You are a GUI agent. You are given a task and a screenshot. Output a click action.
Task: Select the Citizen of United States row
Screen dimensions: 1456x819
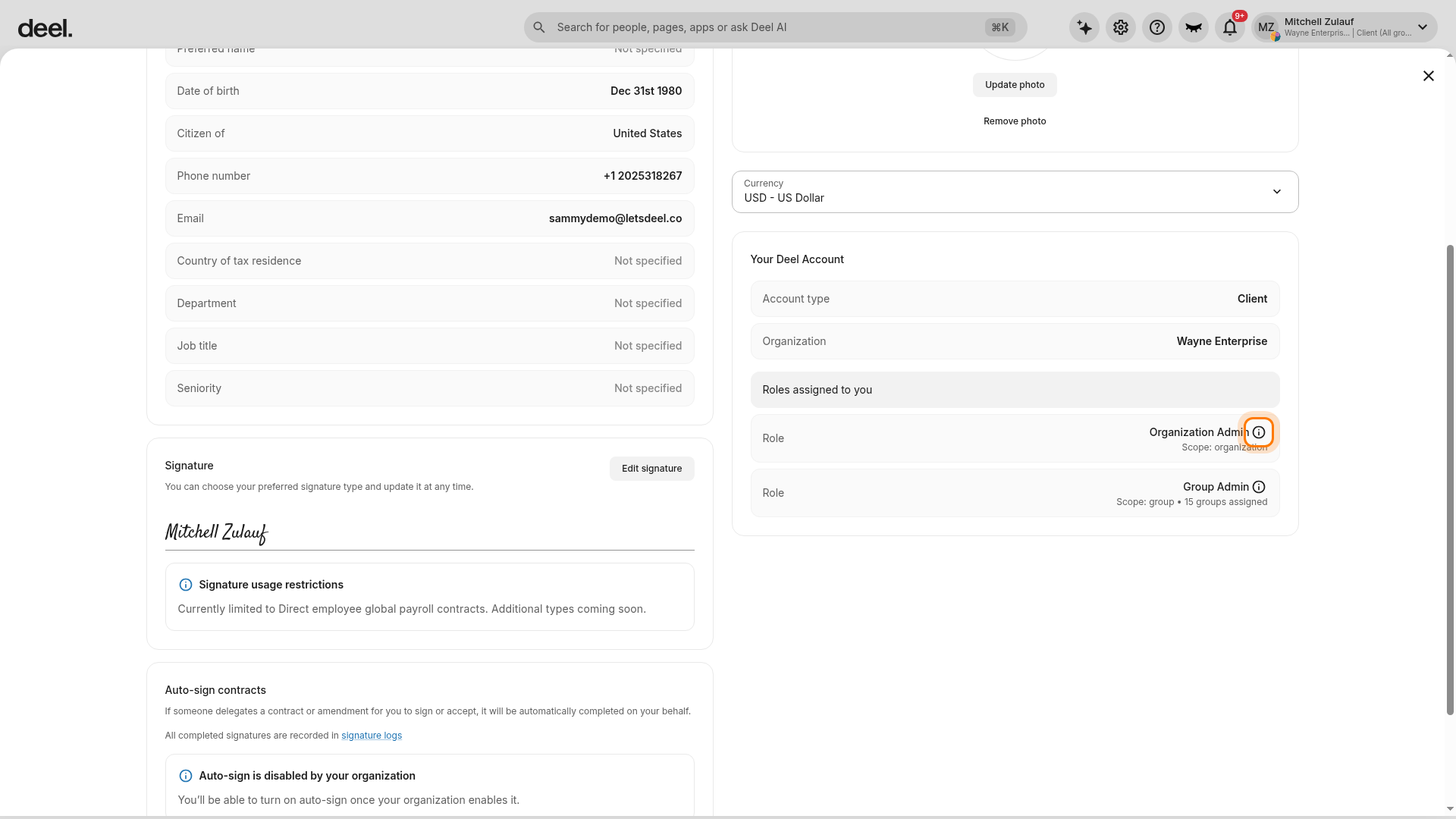tap(429, 133)
